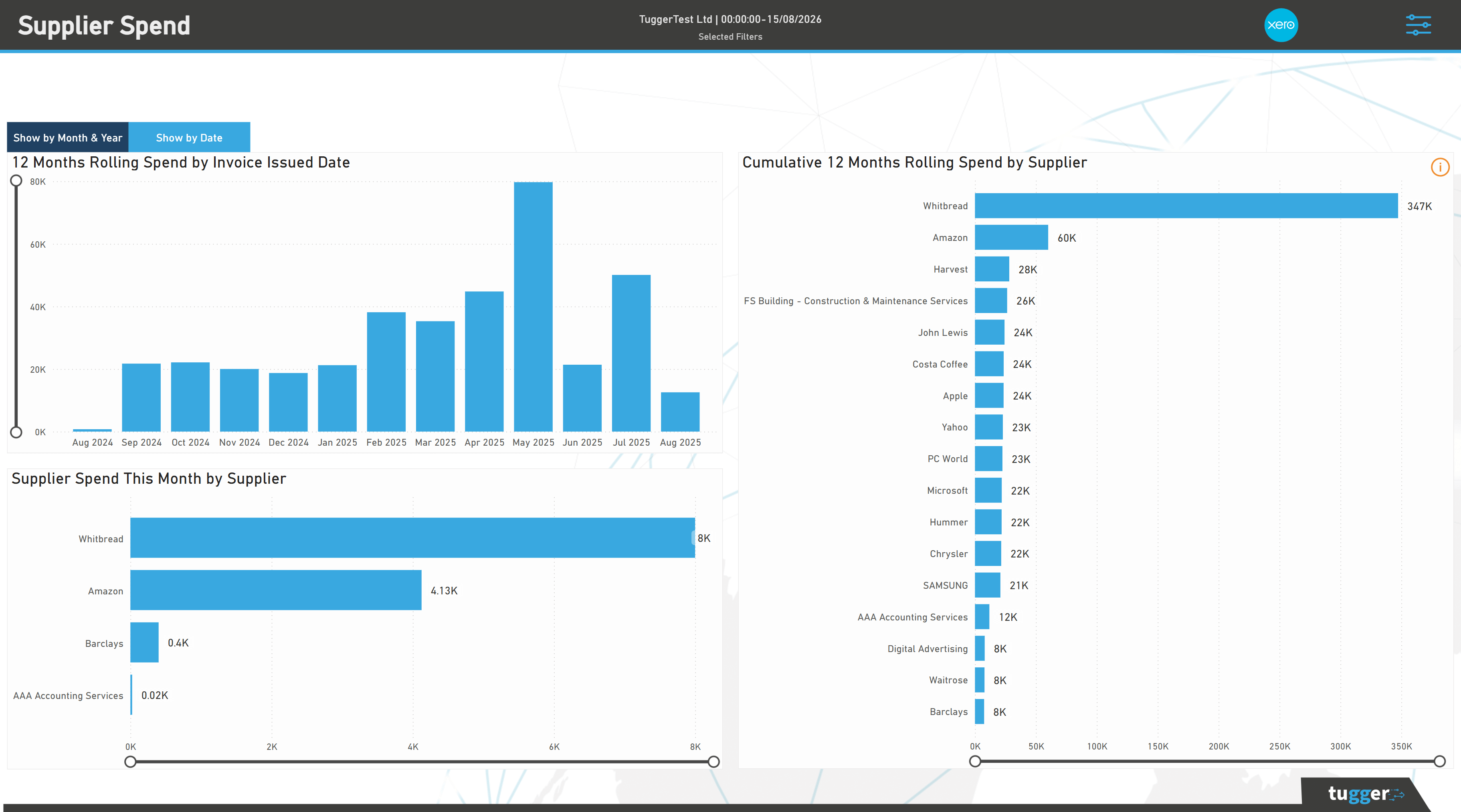Select the top handle of the vertical zoom slider
The image size is (1461, 812).
(16, 181)
